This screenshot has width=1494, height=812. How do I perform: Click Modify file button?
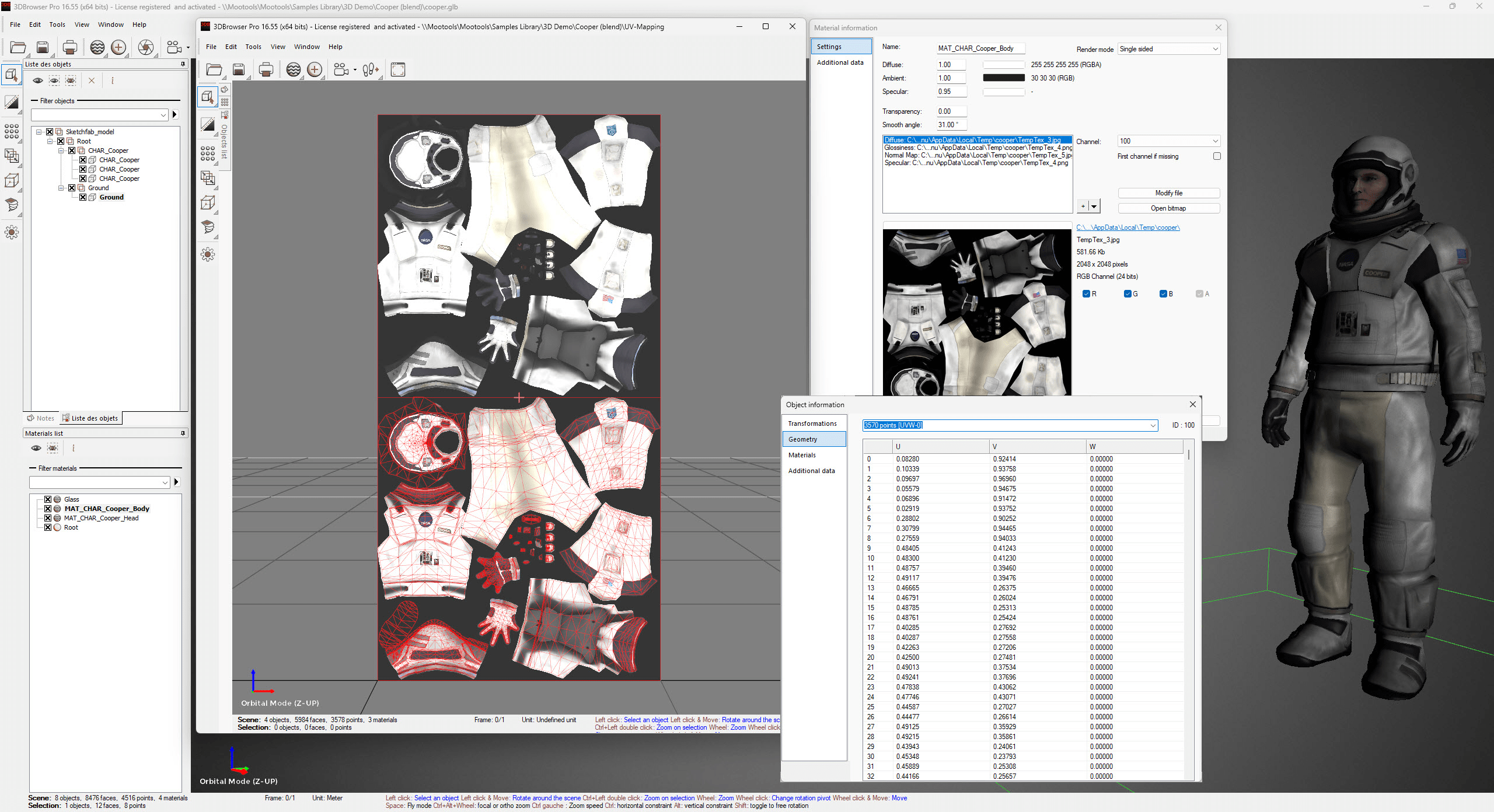coord(1168,193)
